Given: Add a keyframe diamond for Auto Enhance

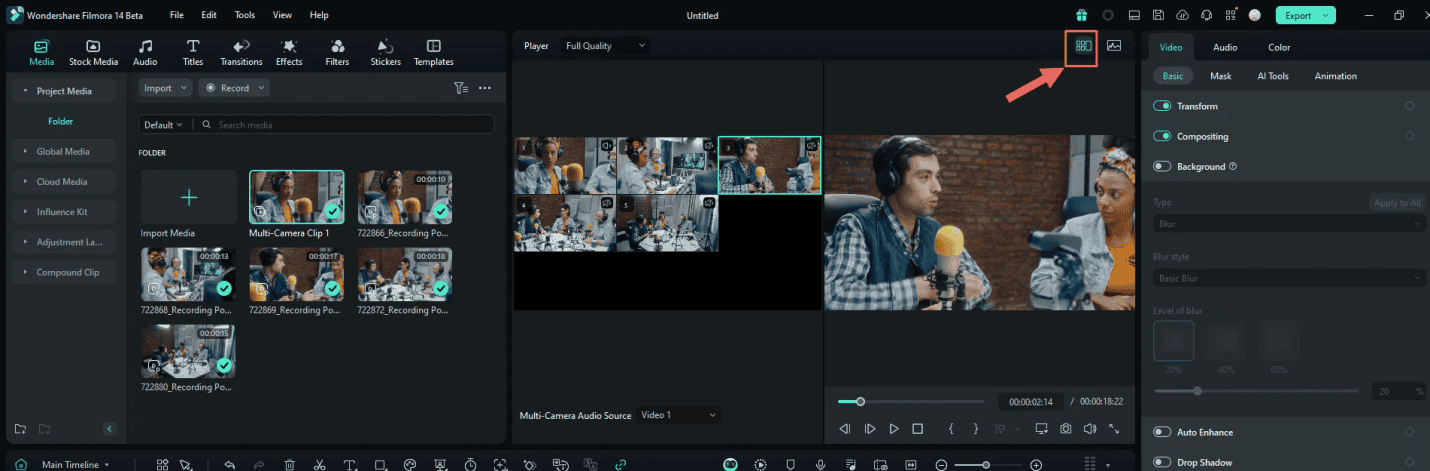Looking at the screenshot, I should 1410,432.
